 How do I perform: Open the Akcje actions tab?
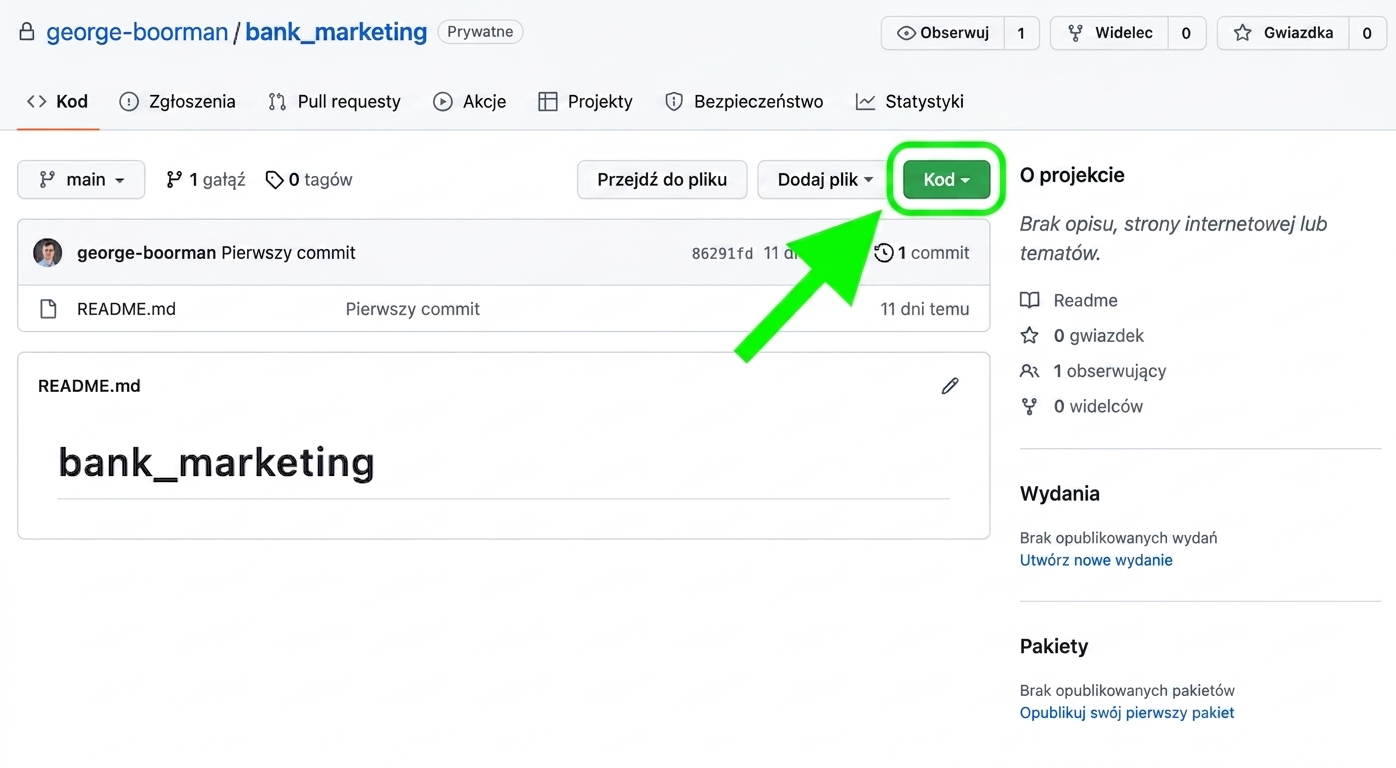coord(469,101)
